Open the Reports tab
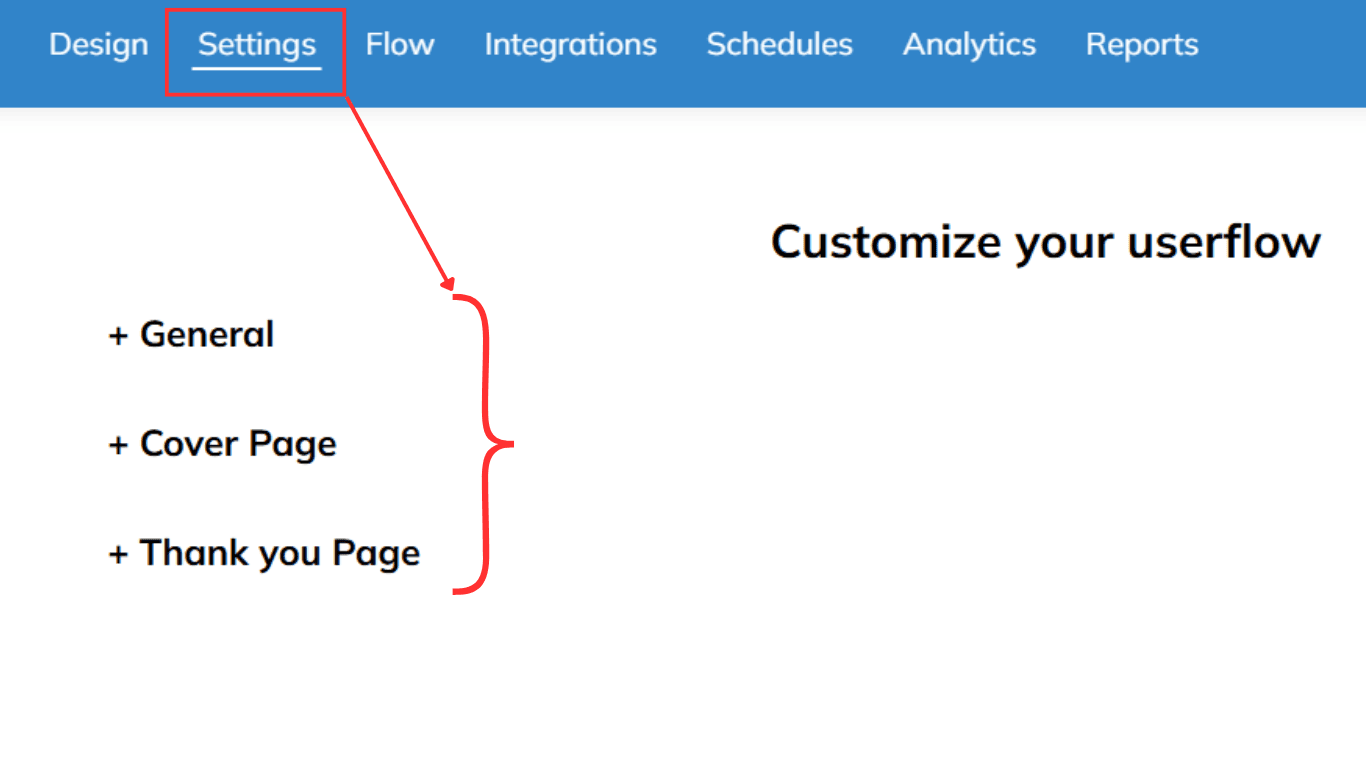Image resolution: width=1366 pixels, height=768 pixels. pyautogui.click(x=1141, y=45)
